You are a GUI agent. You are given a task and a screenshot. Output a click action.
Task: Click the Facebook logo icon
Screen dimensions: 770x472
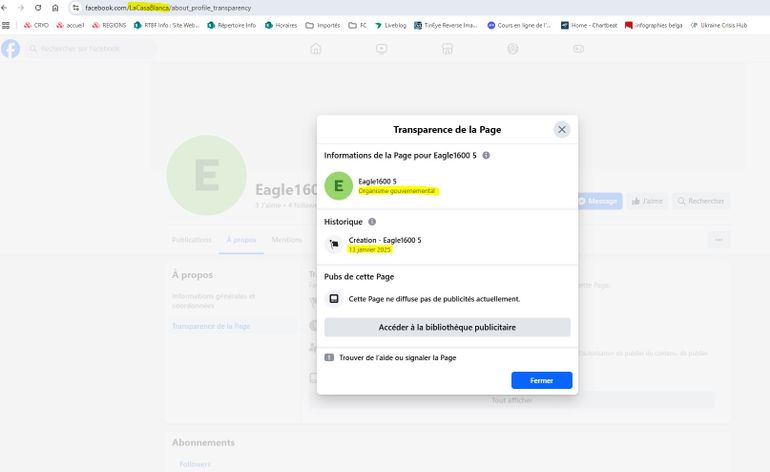tap(10, 48)
